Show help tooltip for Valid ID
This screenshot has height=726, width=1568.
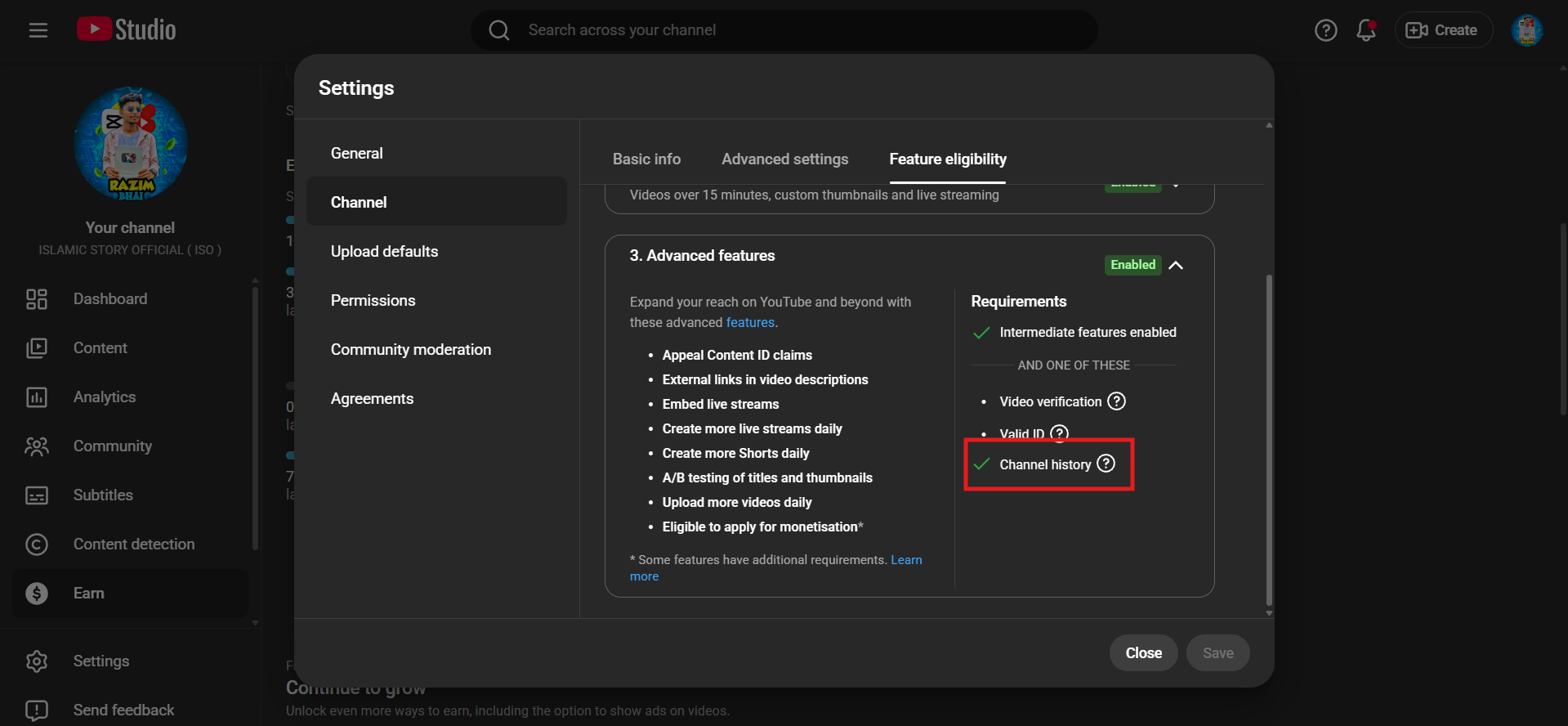point(1059,432)
